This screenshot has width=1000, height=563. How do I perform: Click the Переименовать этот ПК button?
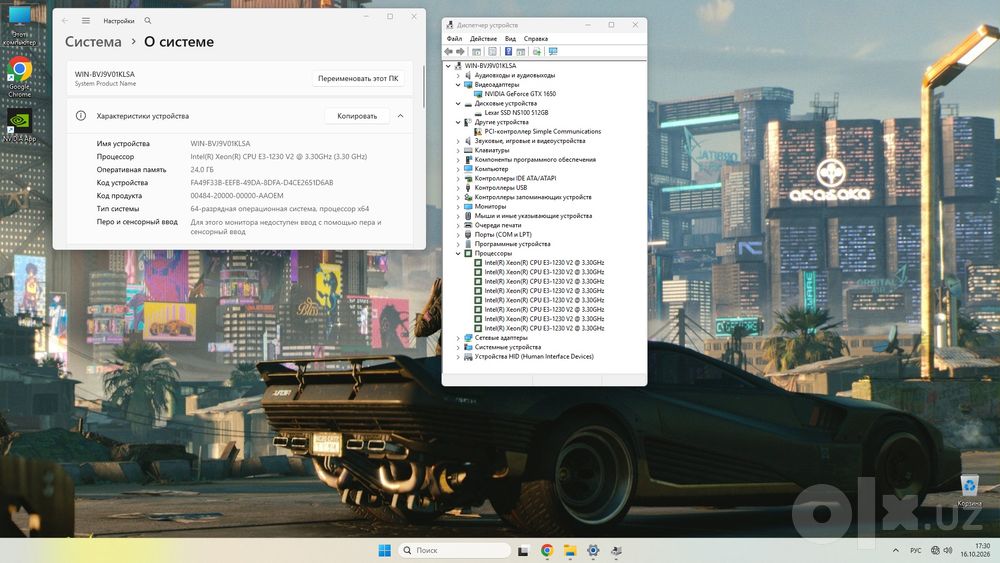pyautogui.click(x=358, y=78)
